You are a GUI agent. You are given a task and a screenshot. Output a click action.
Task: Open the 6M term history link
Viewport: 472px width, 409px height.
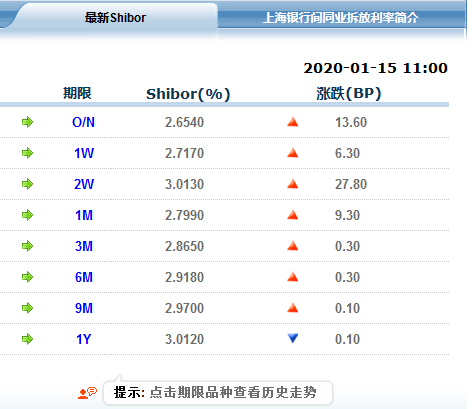pos(84,277)
